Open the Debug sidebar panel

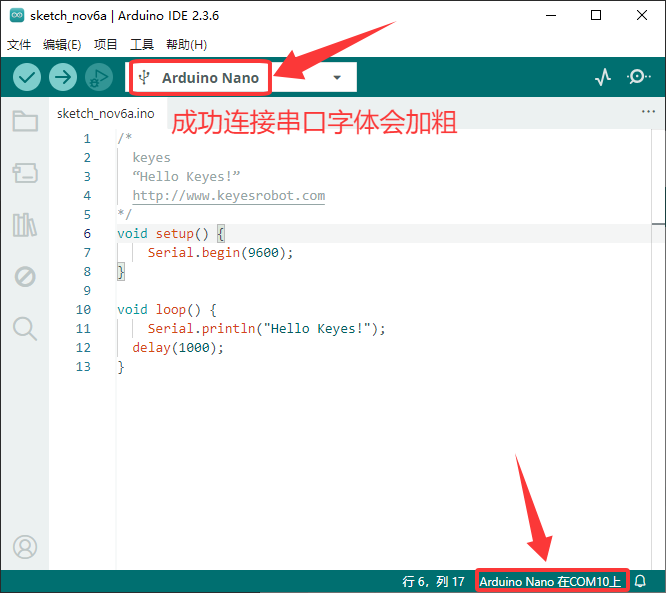pos(25,277)
